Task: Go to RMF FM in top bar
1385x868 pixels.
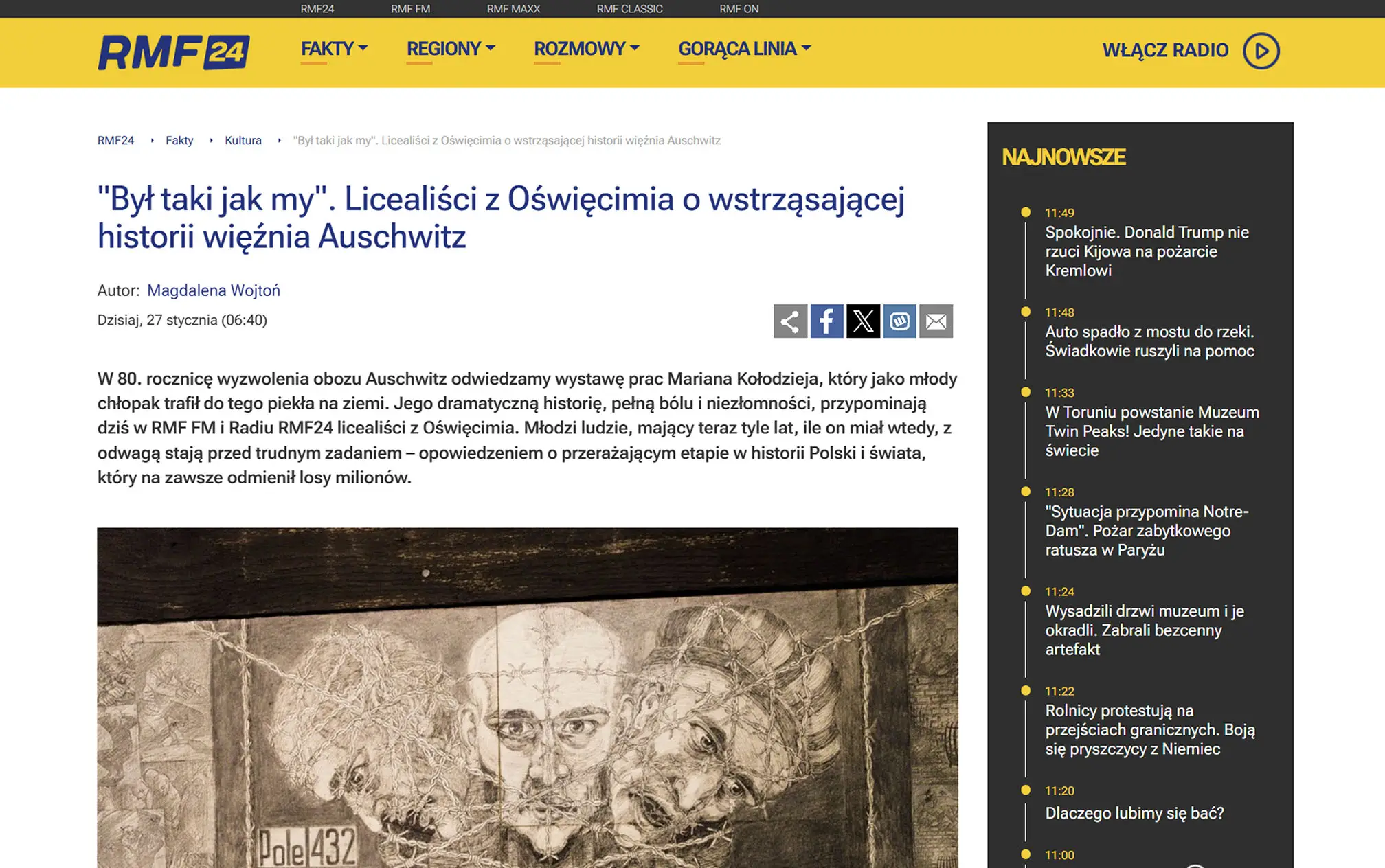Action: pyautogui.click(x=410, y=9)
